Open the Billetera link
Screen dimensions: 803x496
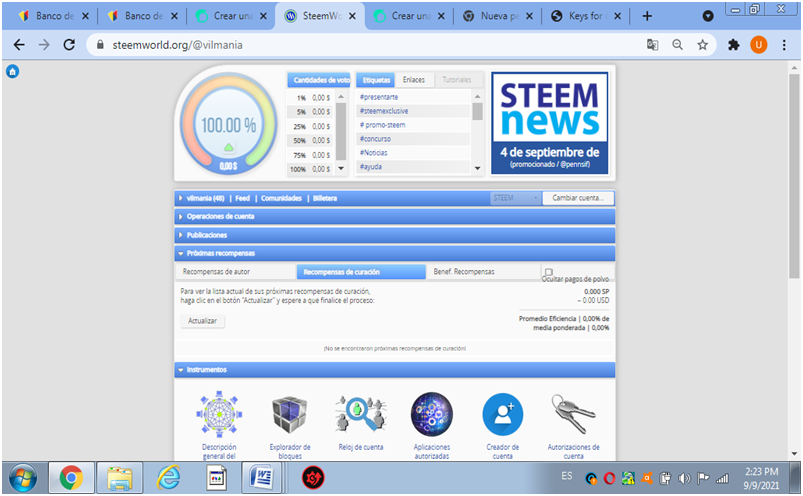pos(325,198)
